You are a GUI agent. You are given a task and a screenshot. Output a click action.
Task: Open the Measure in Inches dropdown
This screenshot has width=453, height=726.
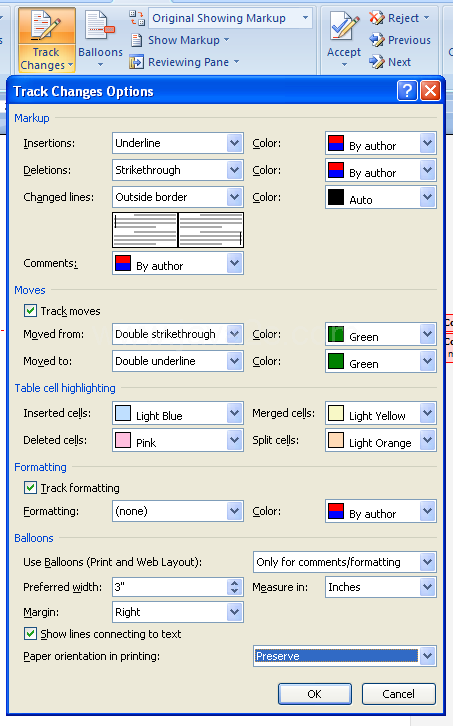[x=381, y=587]
